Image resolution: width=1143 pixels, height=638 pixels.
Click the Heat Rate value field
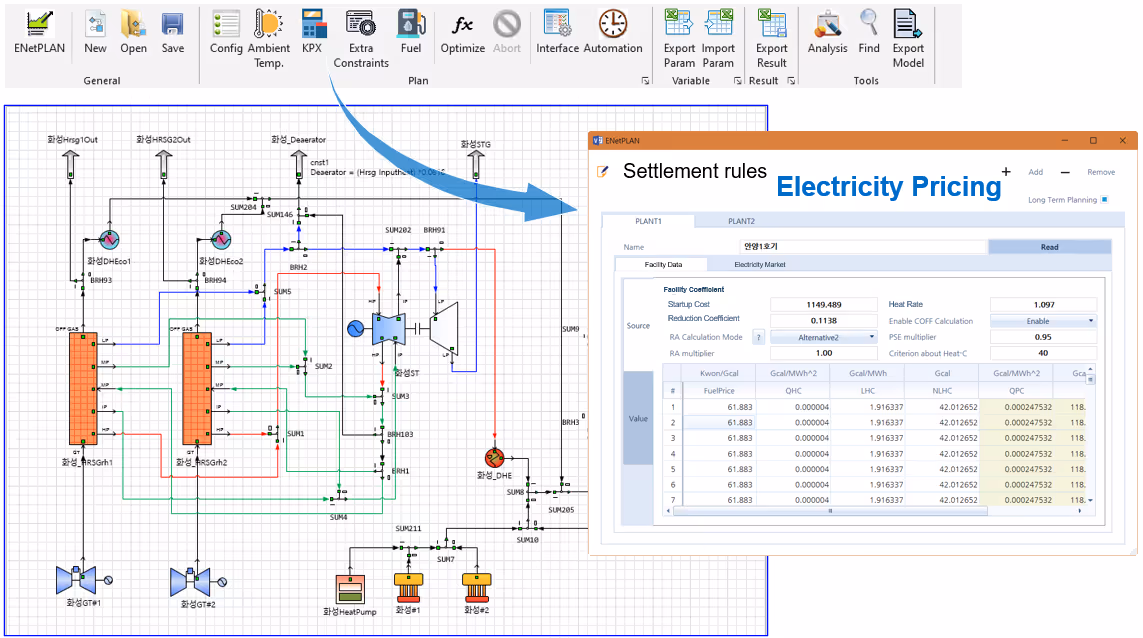1043,305
